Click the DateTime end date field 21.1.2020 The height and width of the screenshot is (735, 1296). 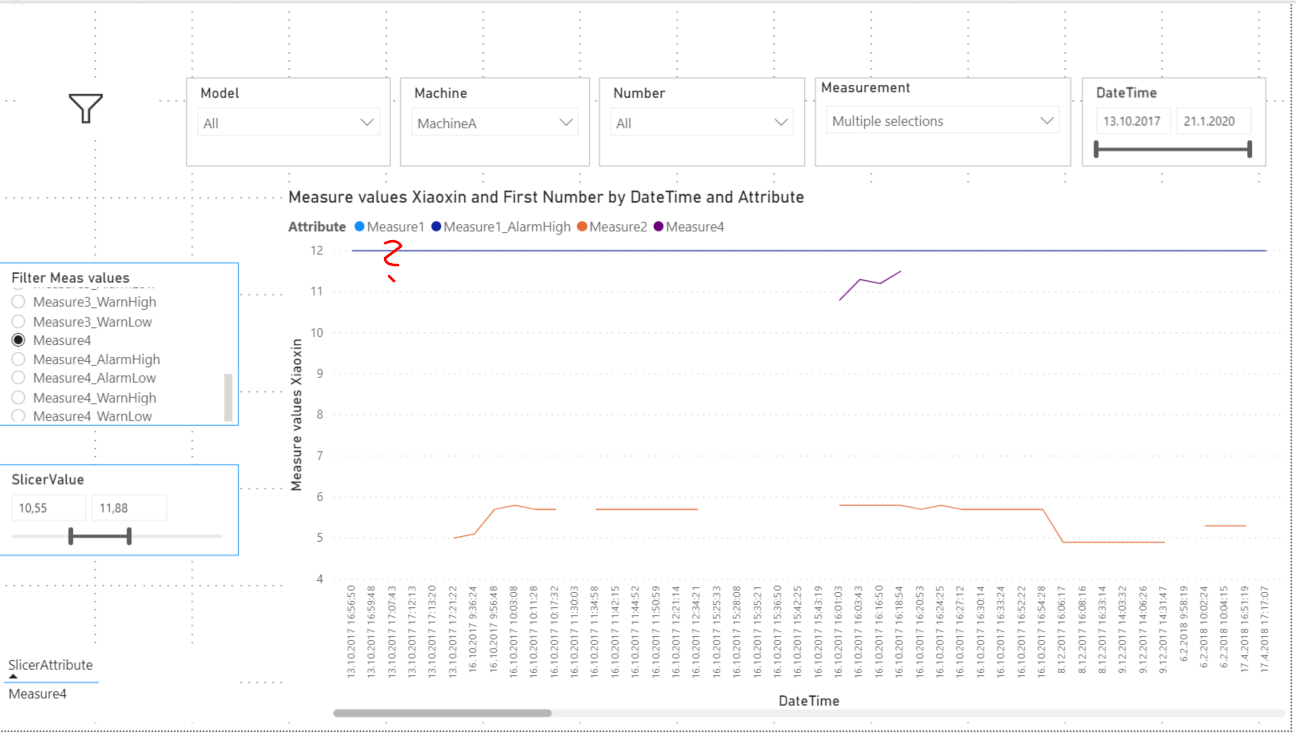point(1213,121)
